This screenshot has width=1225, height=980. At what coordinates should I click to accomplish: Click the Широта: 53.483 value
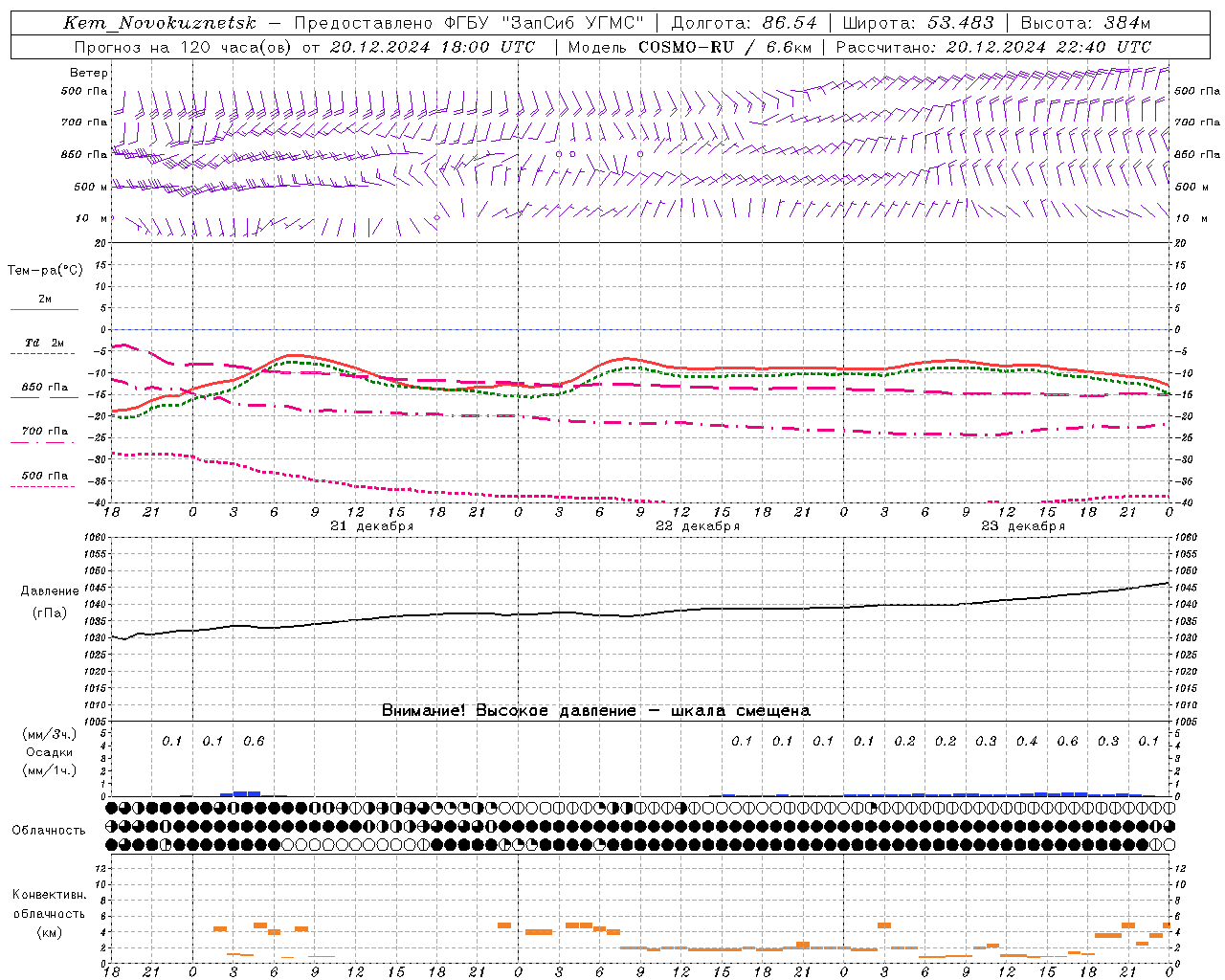coord(919,23)
